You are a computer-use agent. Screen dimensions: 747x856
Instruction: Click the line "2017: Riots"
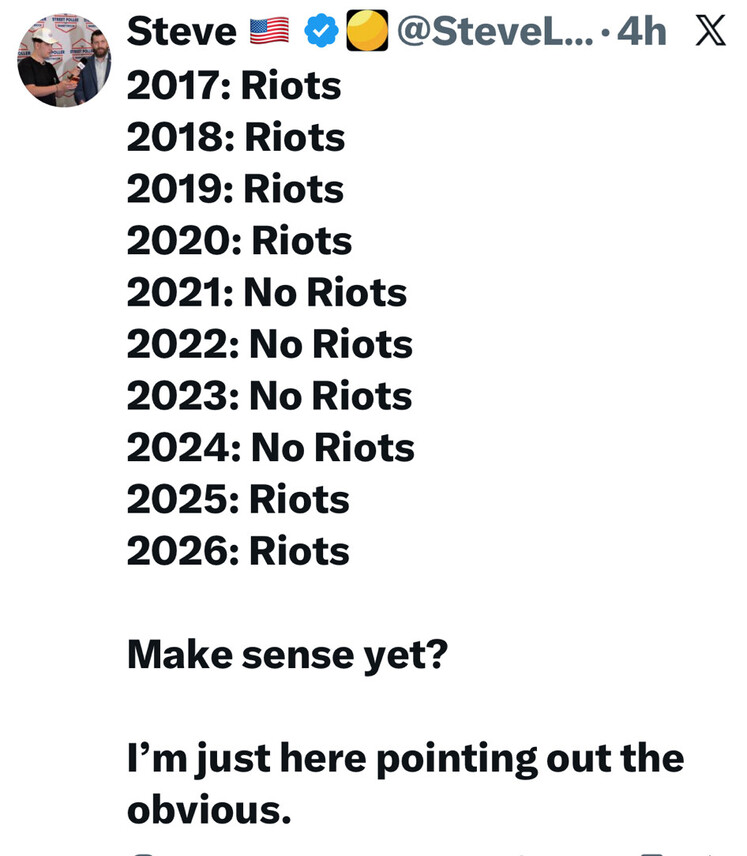point(234,86)
